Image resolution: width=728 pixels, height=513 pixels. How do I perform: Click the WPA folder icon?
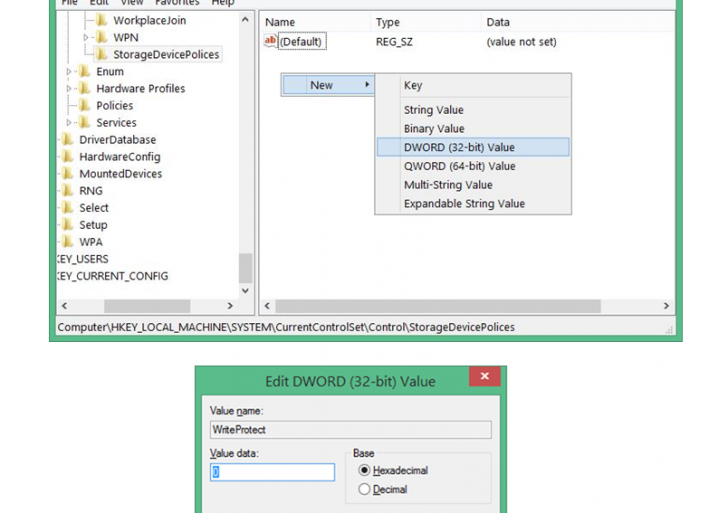pyautogui.click(x=68, y=242)
